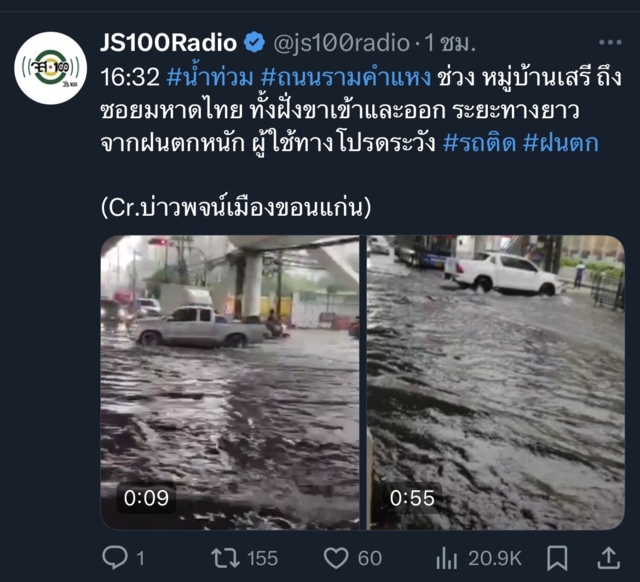Click the blue verified badge

click(x=254, y=42)
